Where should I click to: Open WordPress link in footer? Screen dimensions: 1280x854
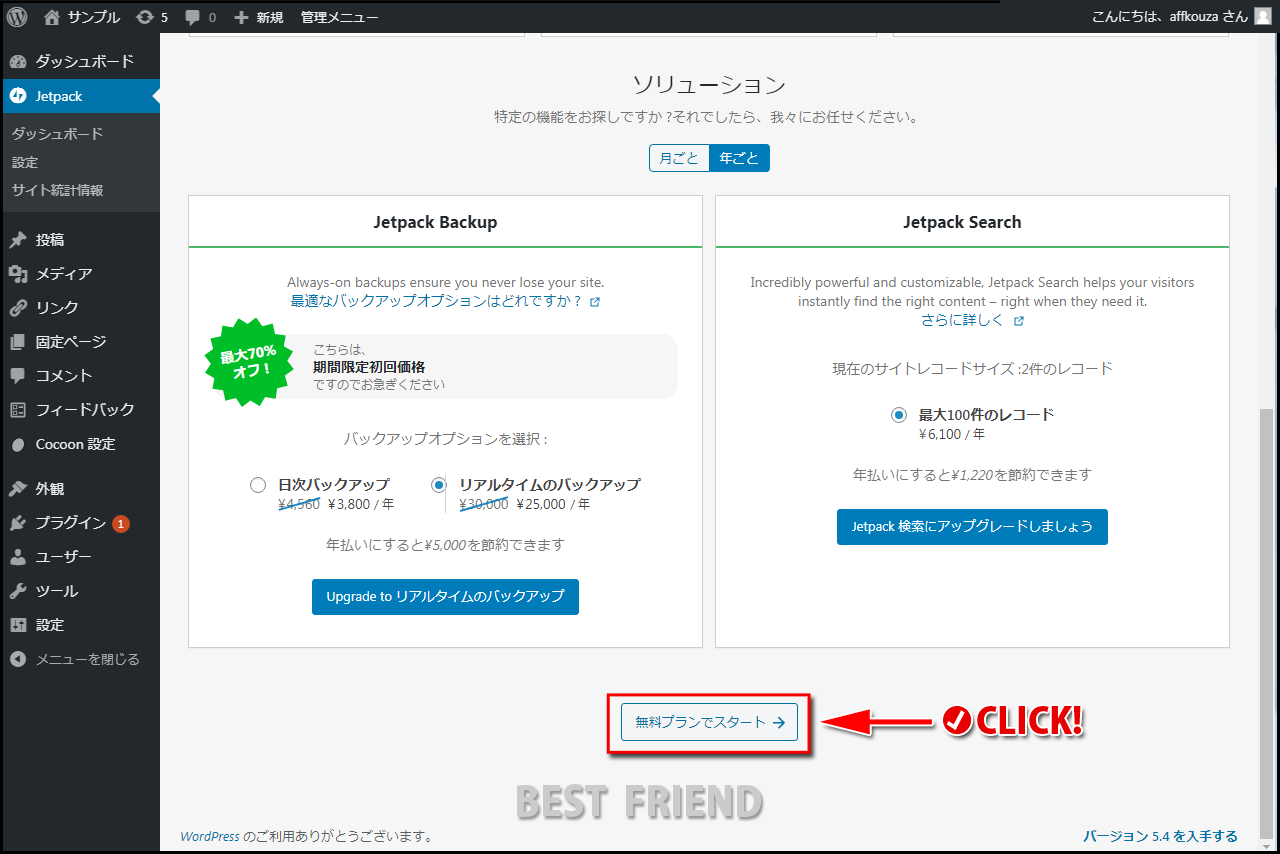coord(210,836)
